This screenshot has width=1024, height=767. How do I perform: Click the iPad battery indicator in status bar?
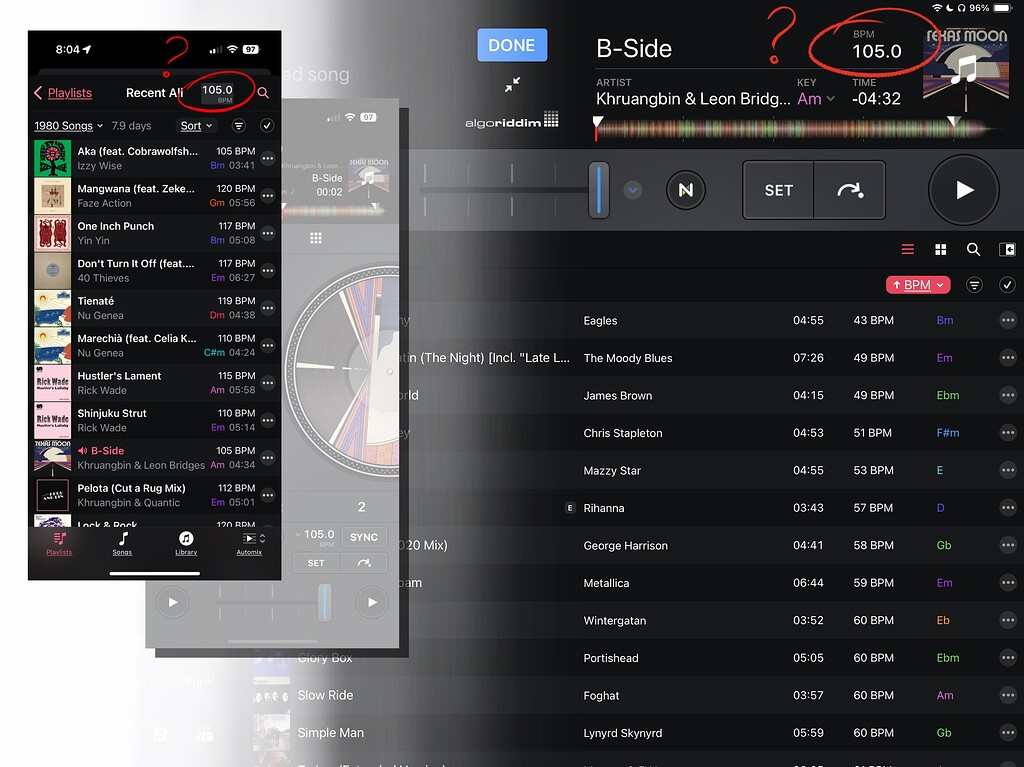tap(1002, 8)
